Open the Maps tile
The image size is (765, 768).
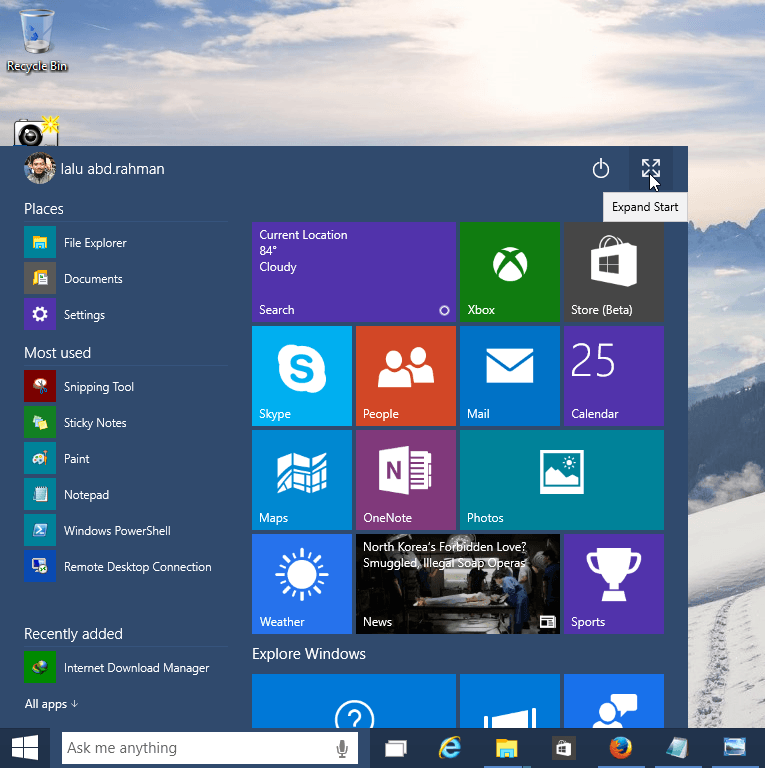[302, 480]
